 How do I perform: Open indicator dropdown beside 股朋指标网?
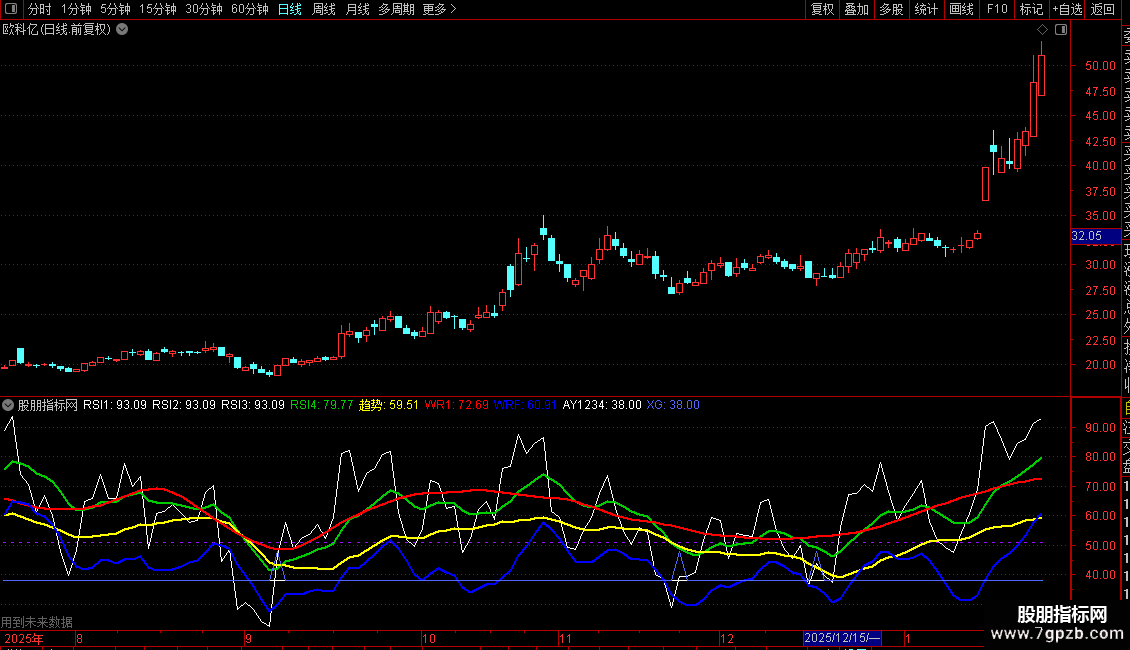8,405
